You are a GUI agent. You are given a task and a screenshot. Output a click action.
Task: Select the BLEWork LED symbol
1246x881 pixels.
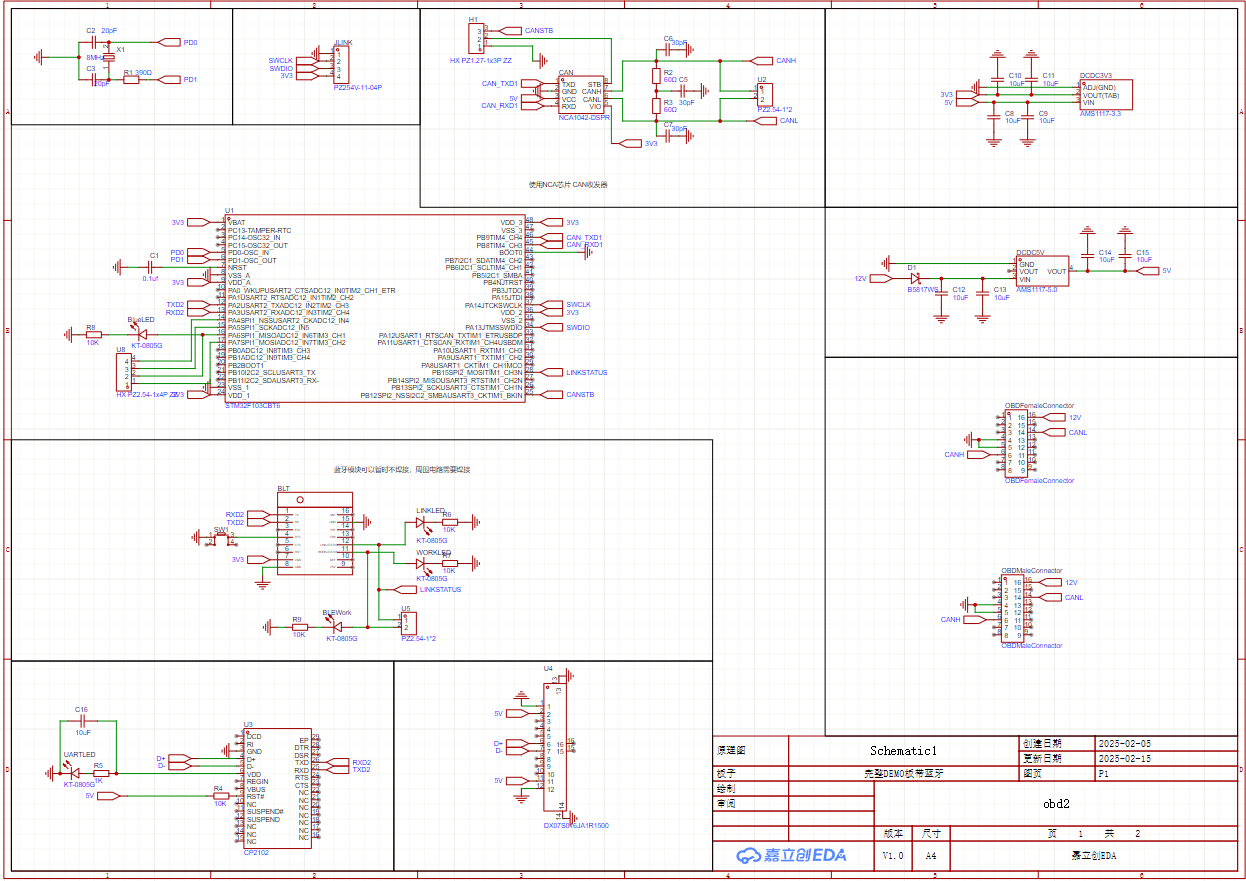click(x=335, y=627)
